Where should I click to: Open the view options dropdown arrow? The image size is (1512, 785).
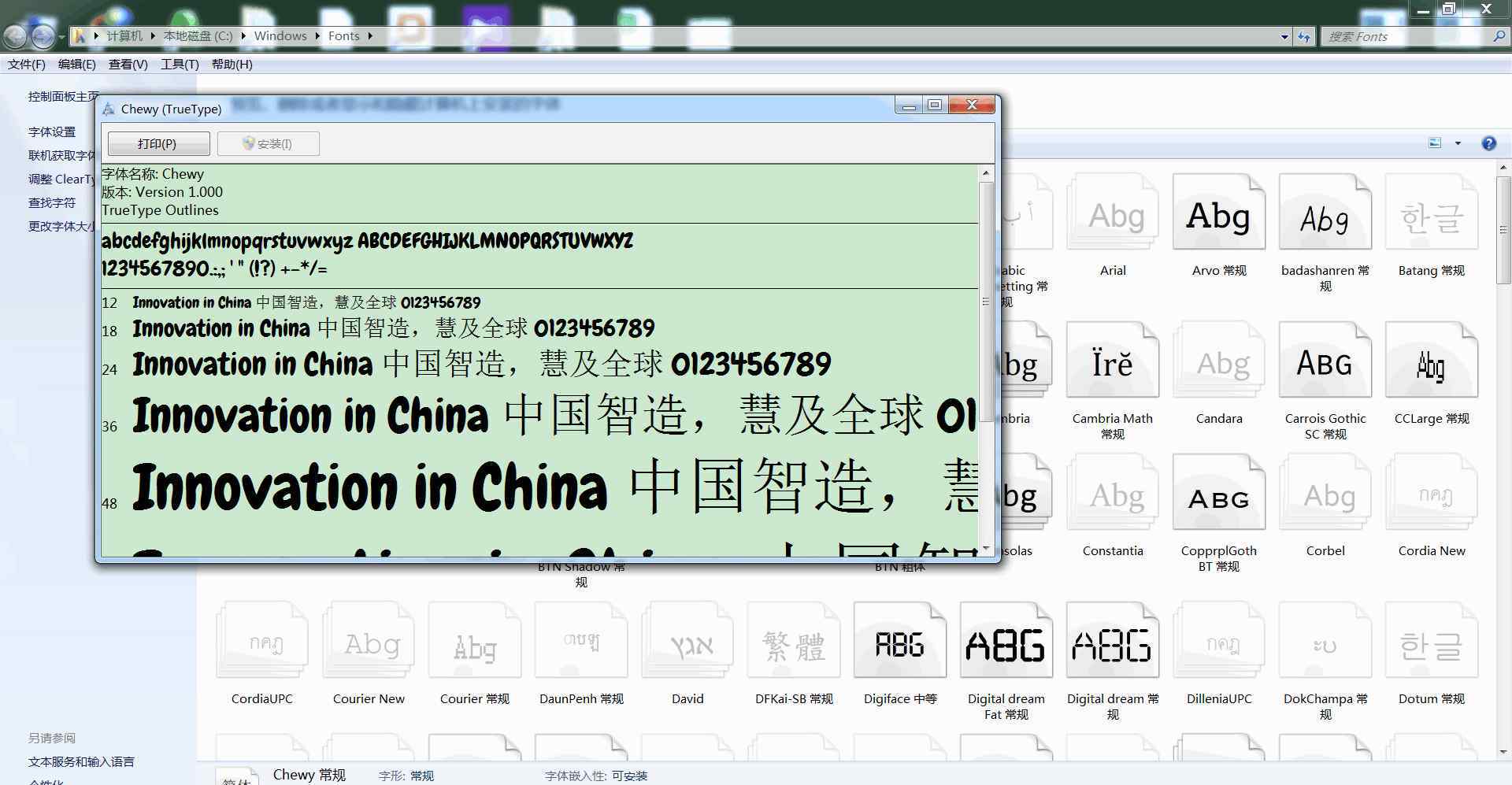[x=1458, y=143]
